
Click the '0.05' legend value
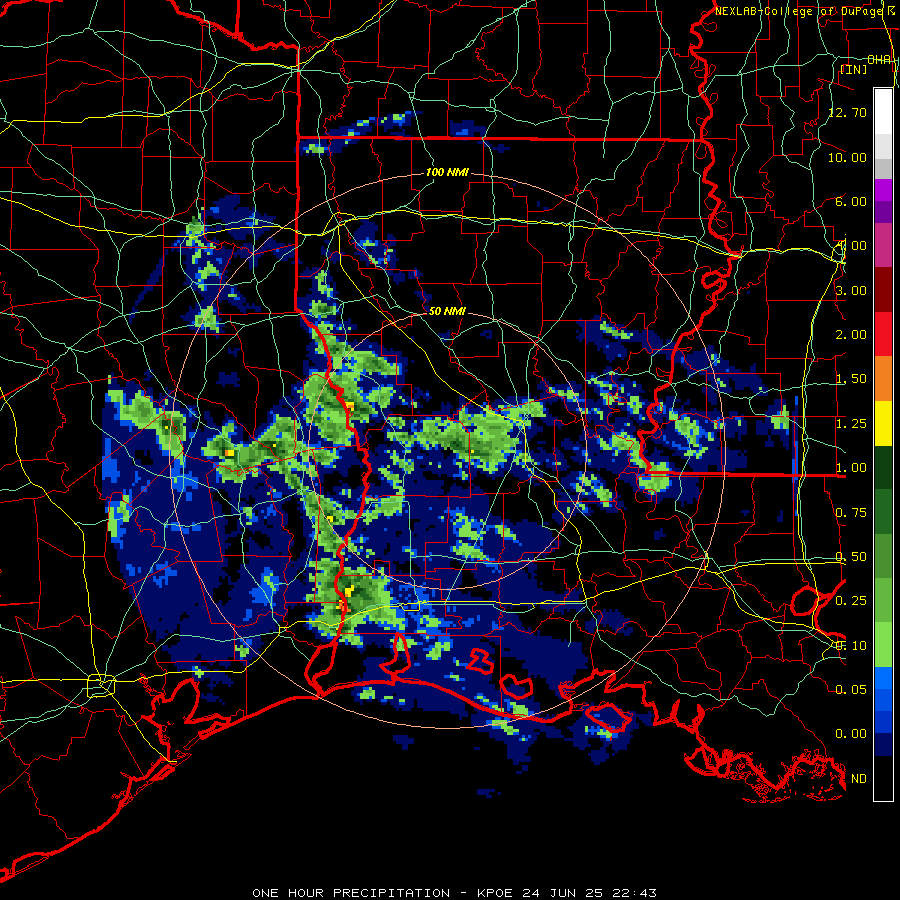pos(851,689)
